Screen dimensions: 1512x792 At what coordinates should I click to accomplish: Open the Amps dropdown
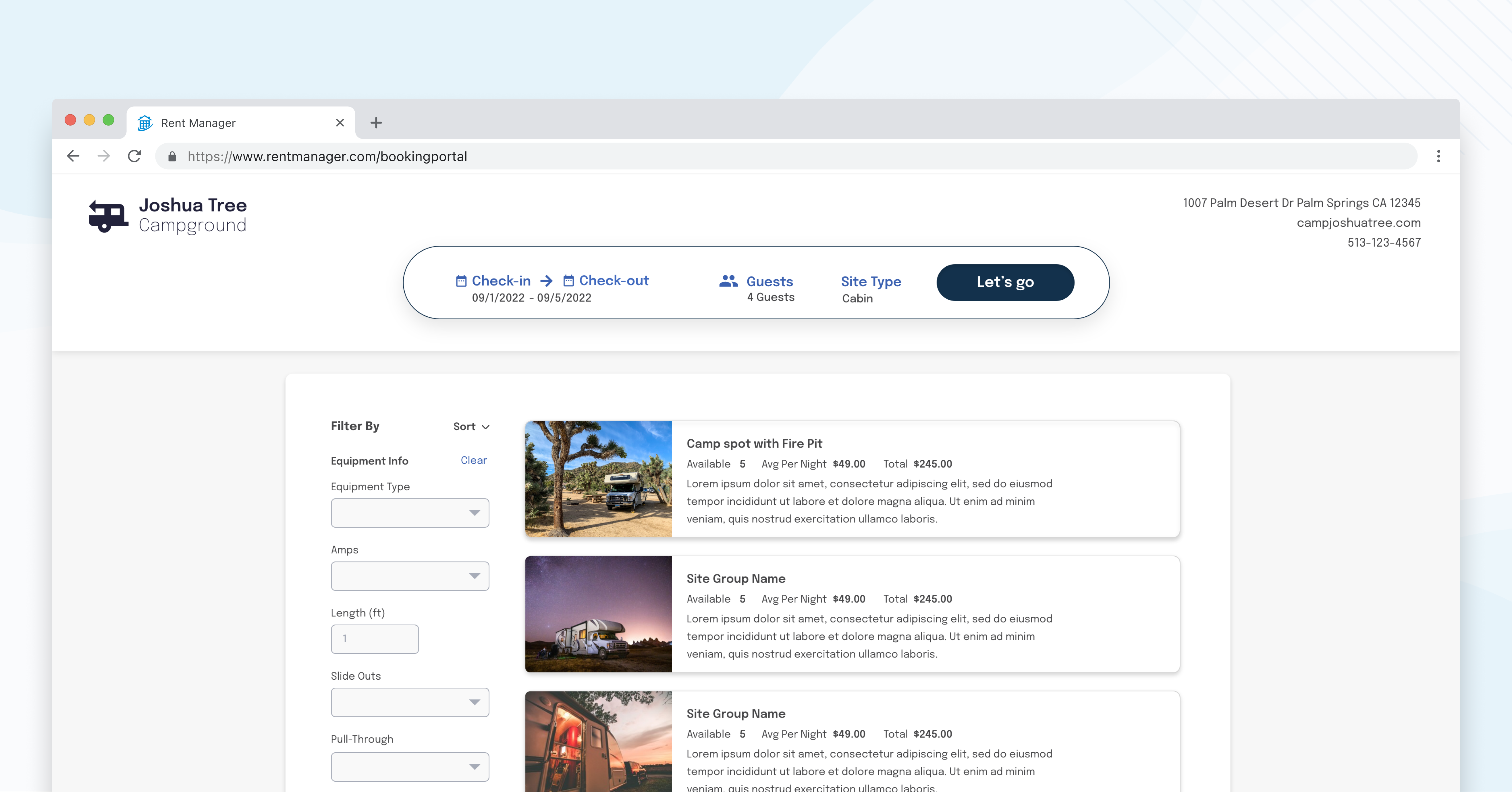point(410,576)
